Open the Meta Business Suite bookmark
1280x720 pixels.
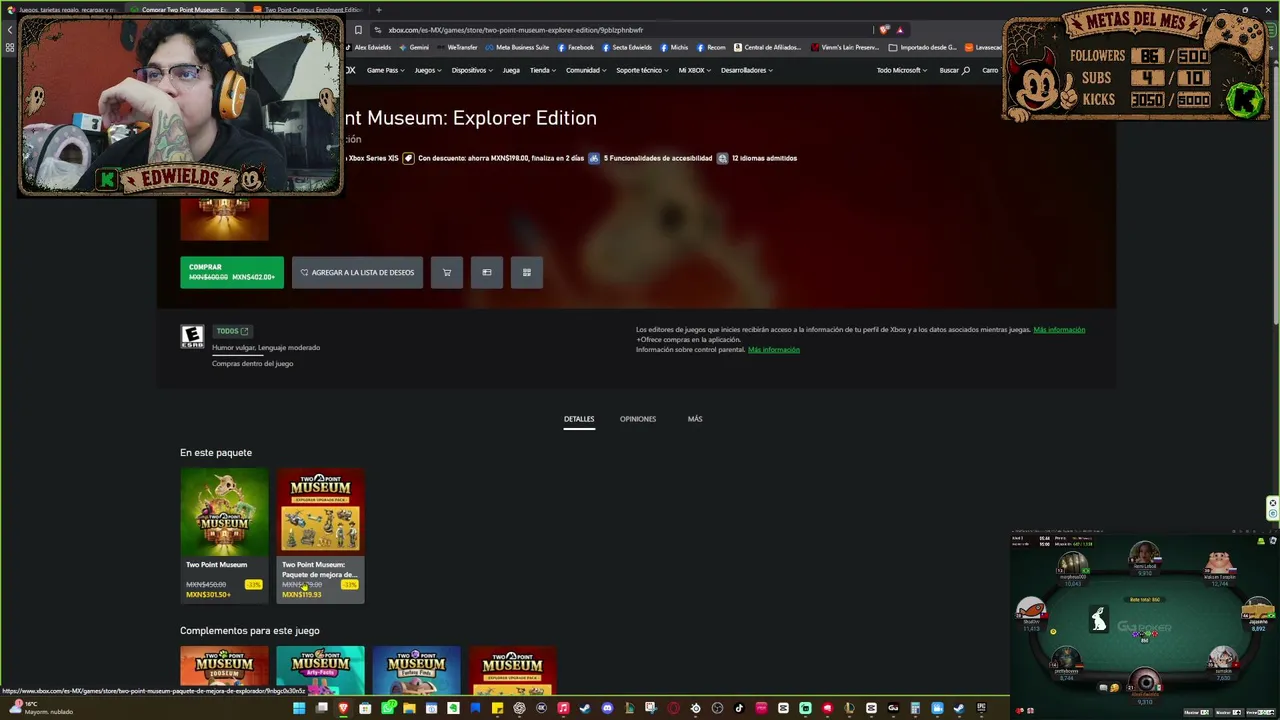[x=518, y=47]
